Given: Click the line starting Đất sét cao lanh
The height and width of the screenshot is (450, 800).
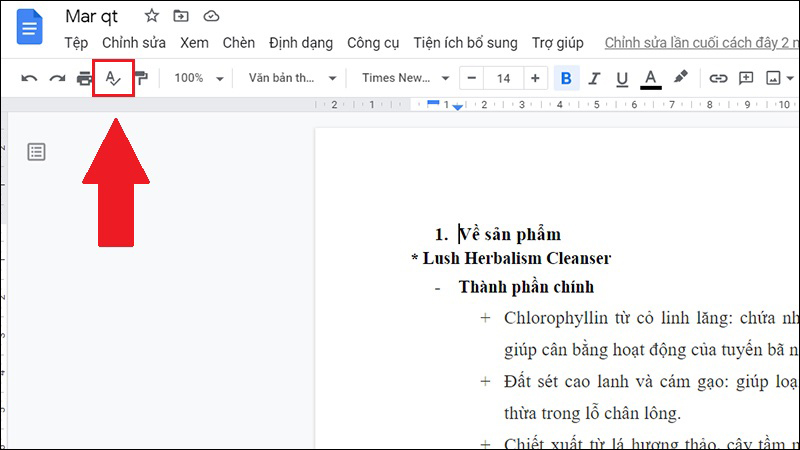Looking at the screenshot, I should point(650,382).
